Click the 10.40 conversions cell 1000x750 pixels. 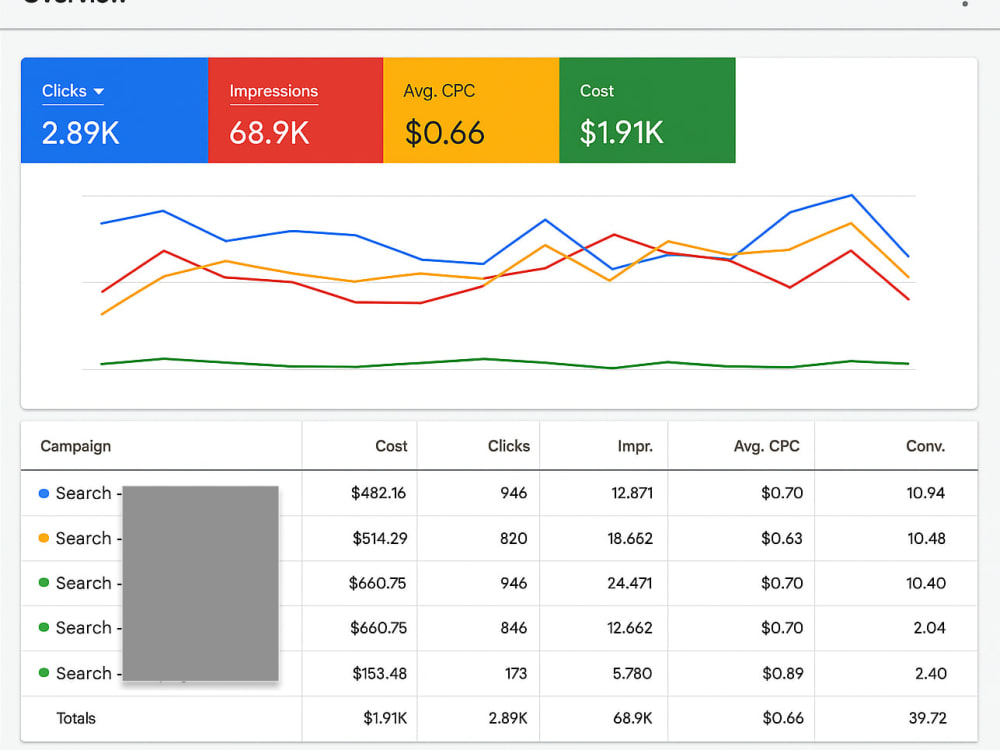(x=926, y=583)
